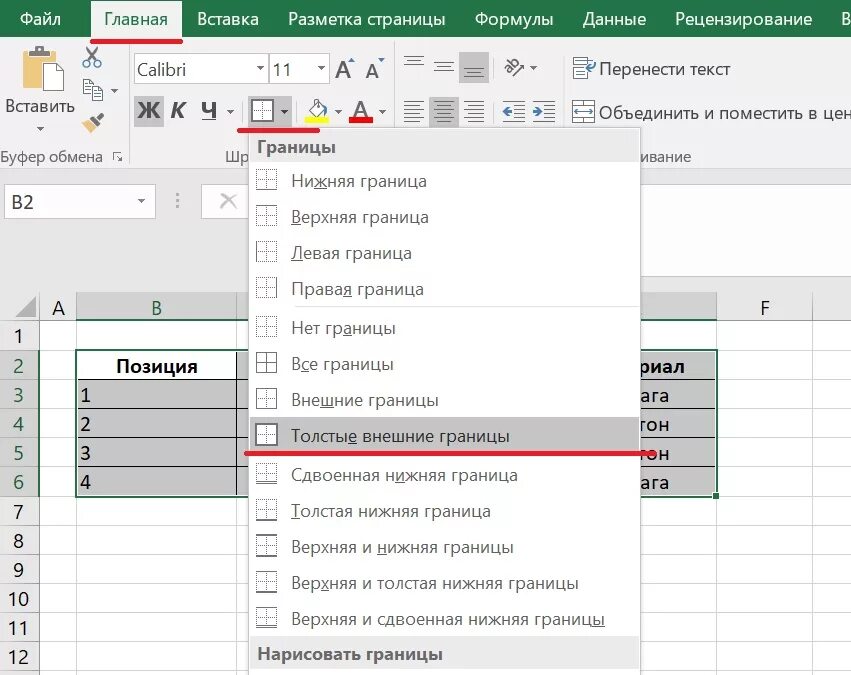
Task: Select Внешние границы option
Action: pyautogui.click(x=444, y=400)
